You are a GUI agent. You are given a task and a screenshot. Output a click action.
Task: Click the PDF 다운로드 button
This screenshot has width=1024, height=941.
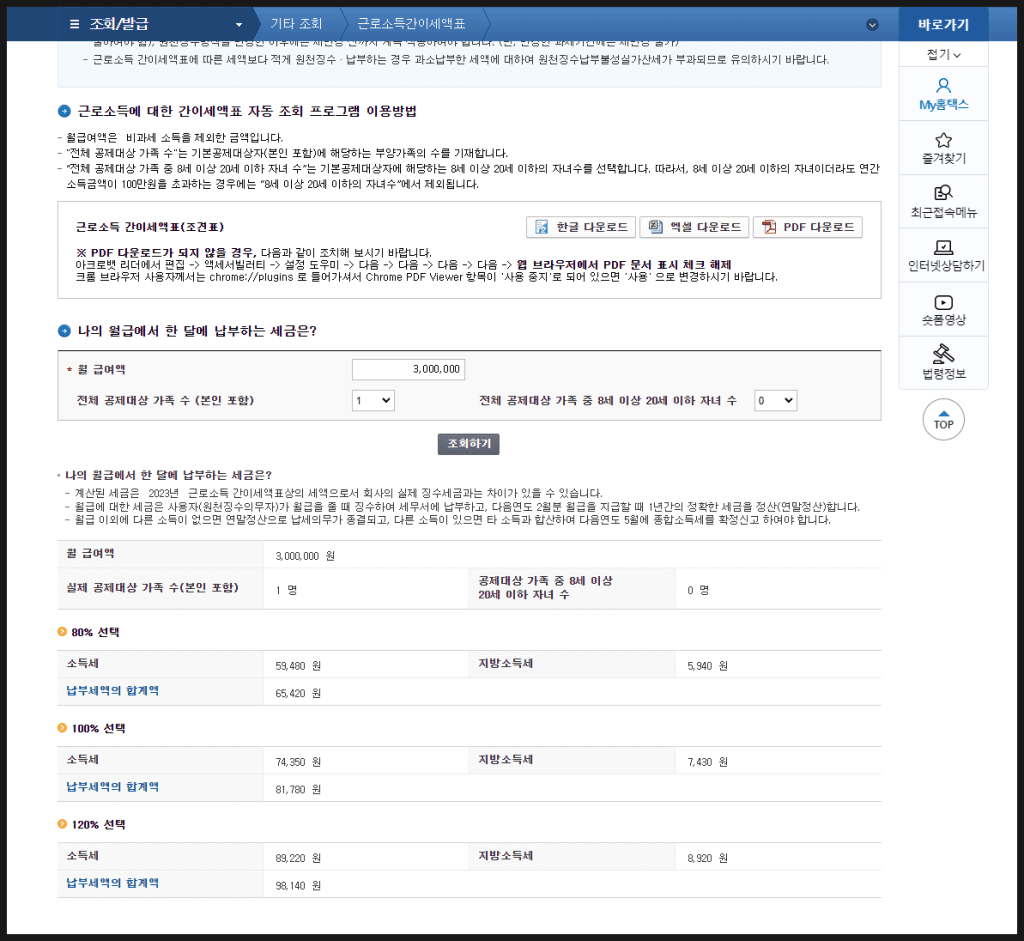click(807, 227)
